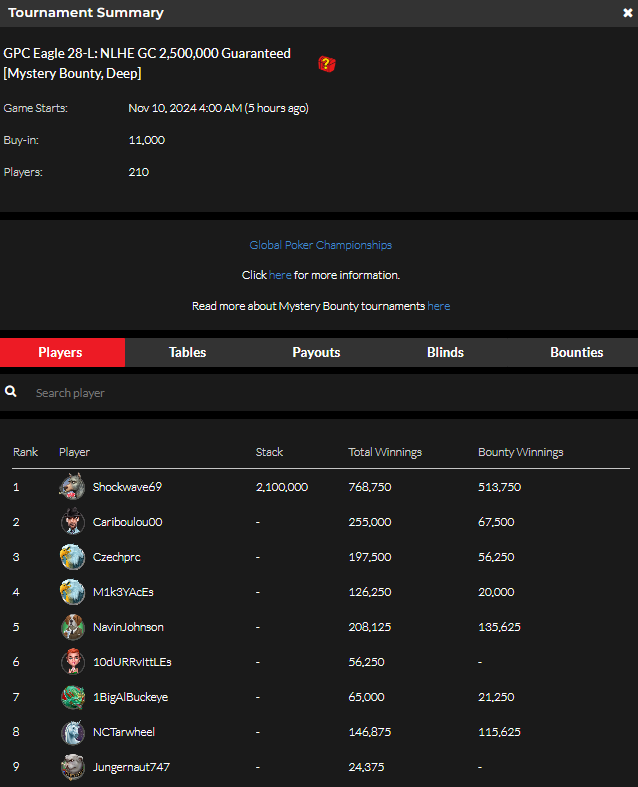Select player name NavinJohnson
The height and width of the screenshot is (787, 638).
tap(128, 627)
